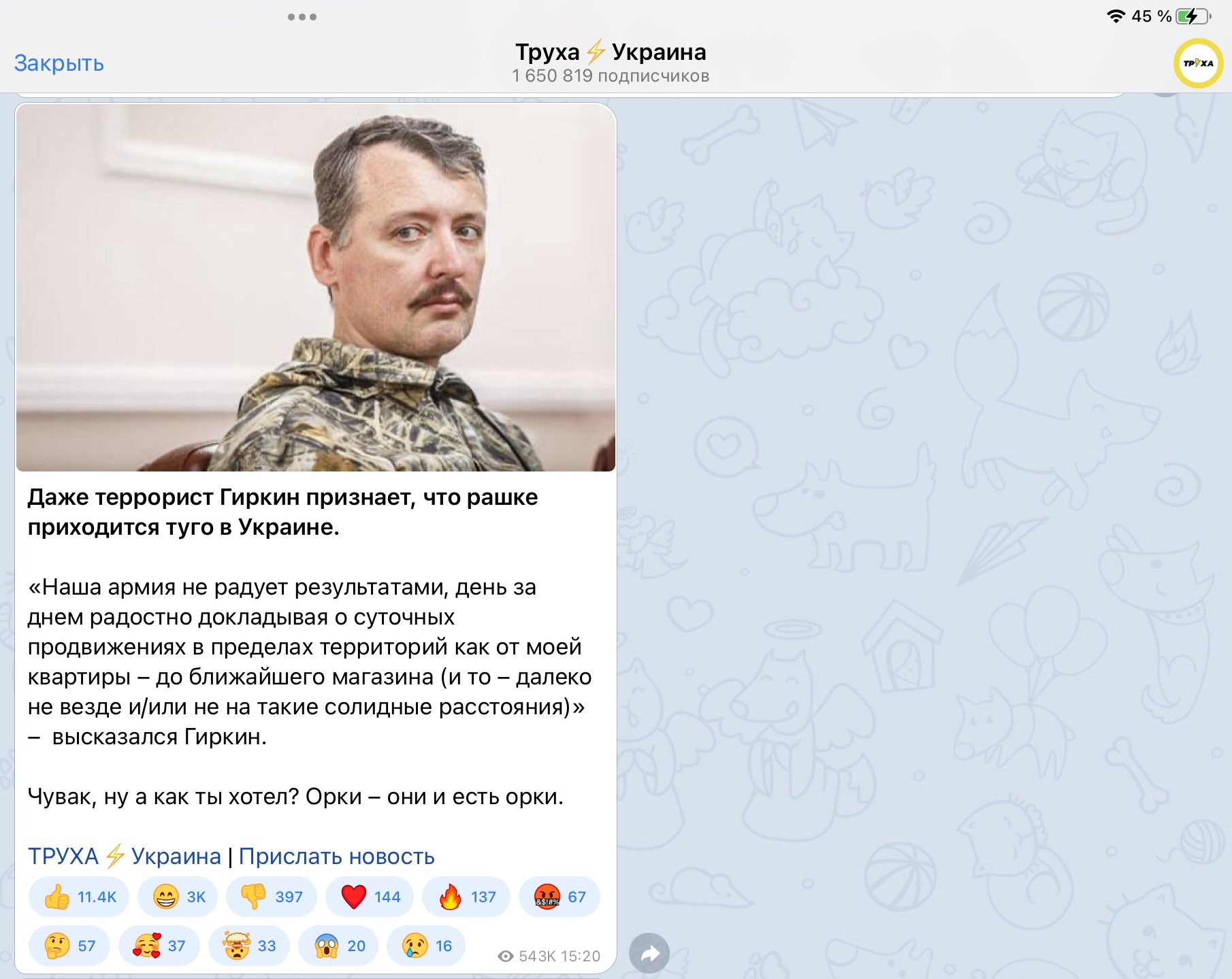Tap the thinking face reaction
This screenshot has width=1232, height=979.
[69, 946]
